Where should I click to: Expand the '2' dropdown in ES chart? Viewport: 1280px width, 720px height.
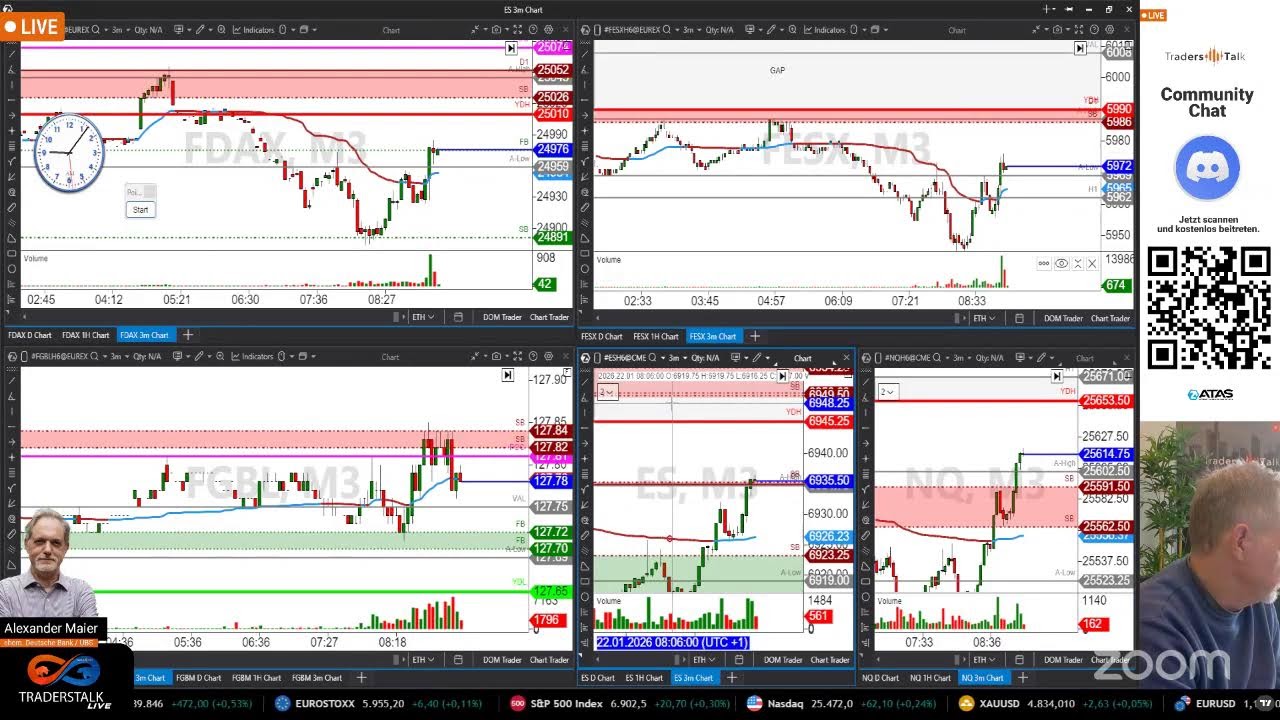[607, 392]
